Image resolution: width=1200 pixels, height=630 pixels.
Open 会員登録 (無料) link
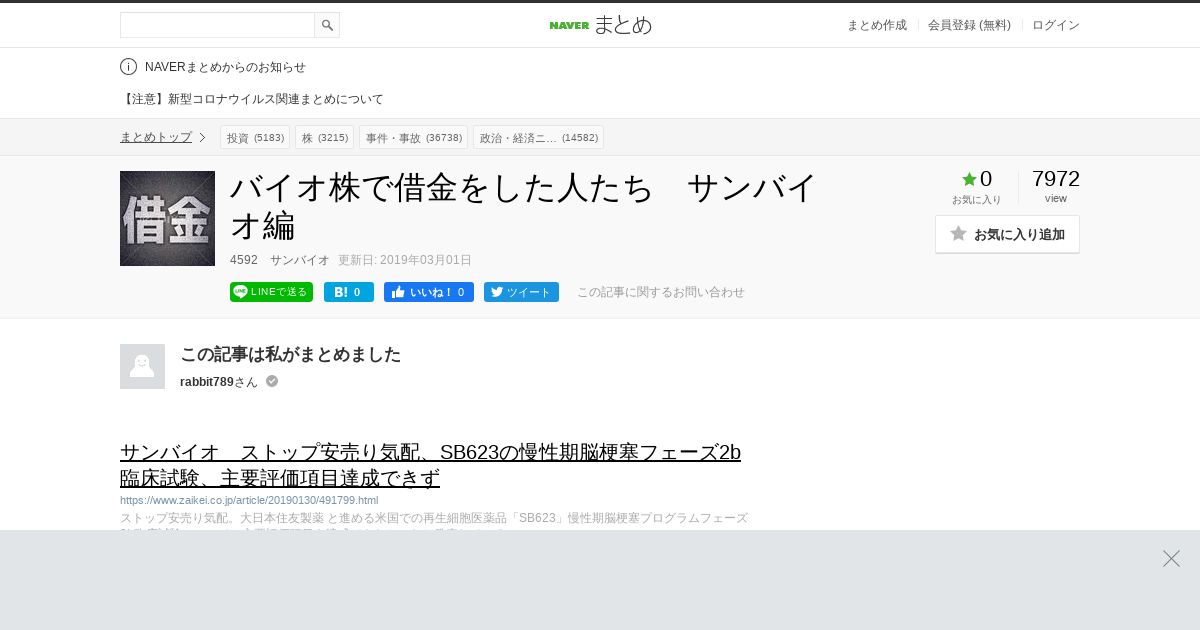(969, 25)
